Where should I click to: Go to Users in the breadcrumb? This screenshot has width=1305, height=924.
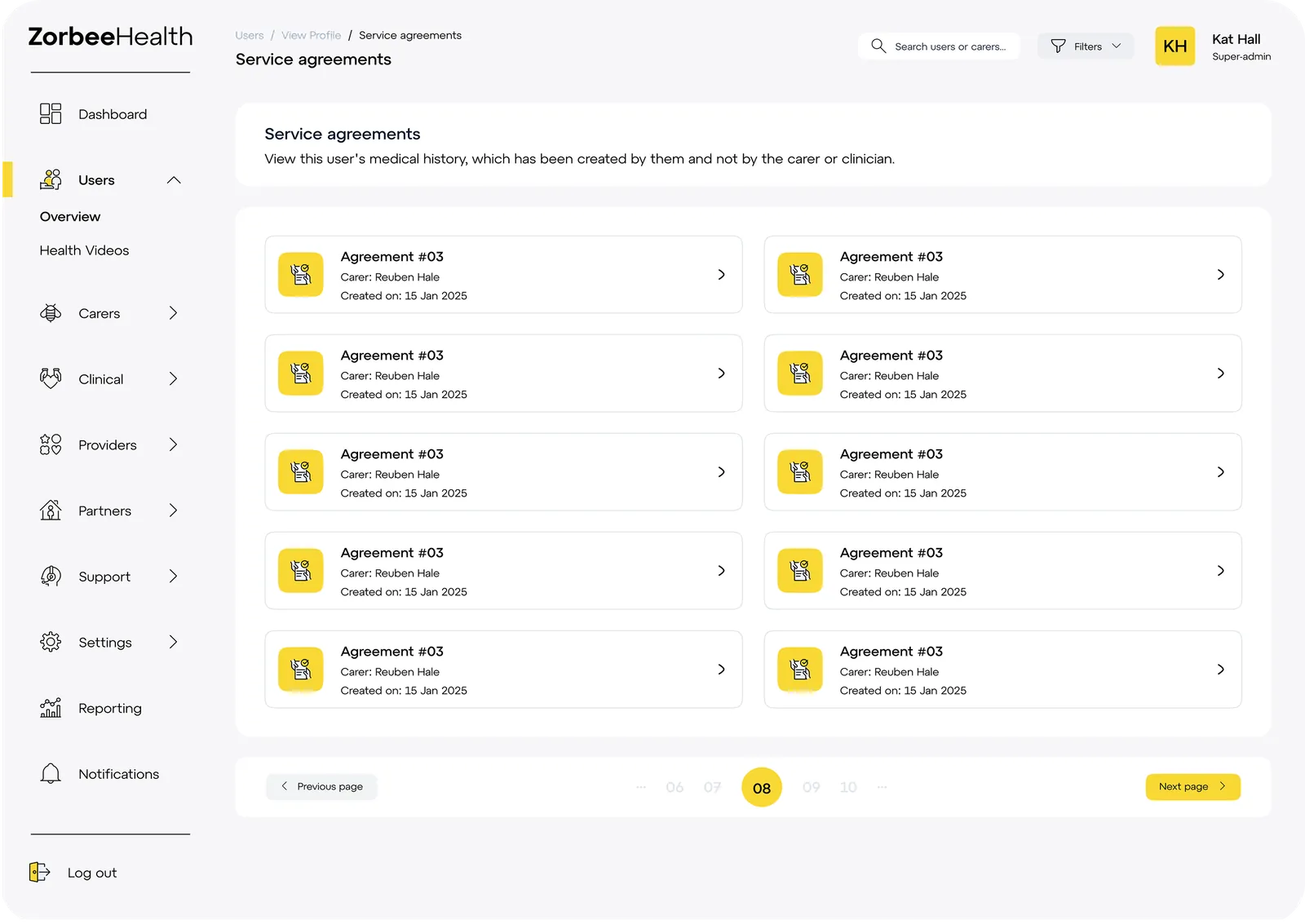250,35
